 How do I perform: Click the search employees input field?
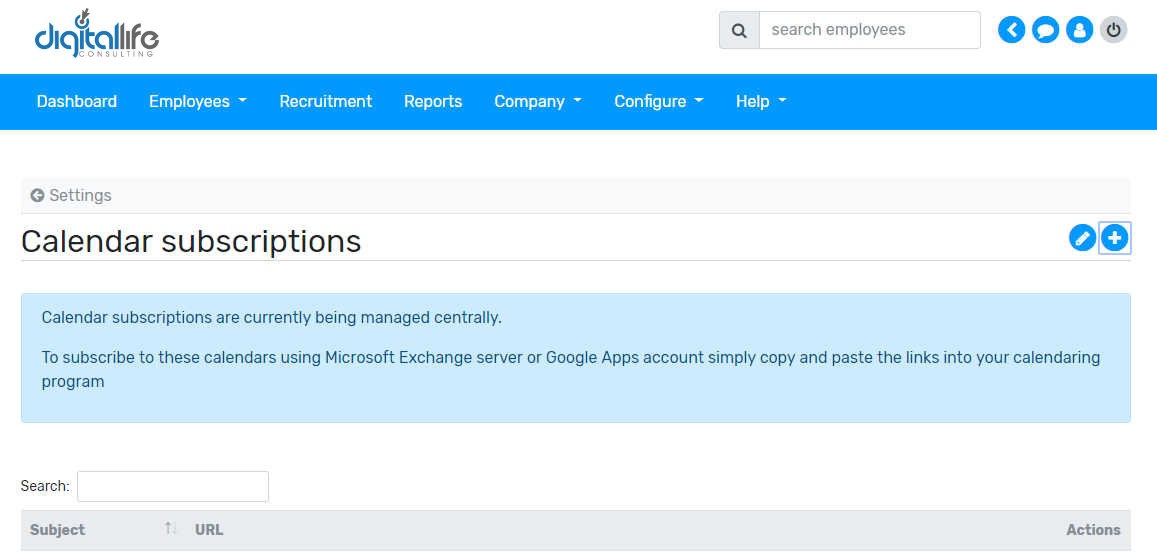click(x=869, y=30)
